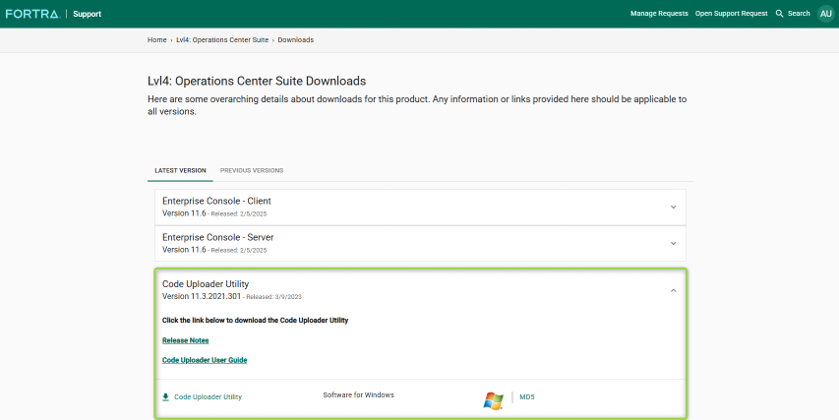Click the Search label in header
Viewport: 839px width, 420px height.
[x=799, y=14]
